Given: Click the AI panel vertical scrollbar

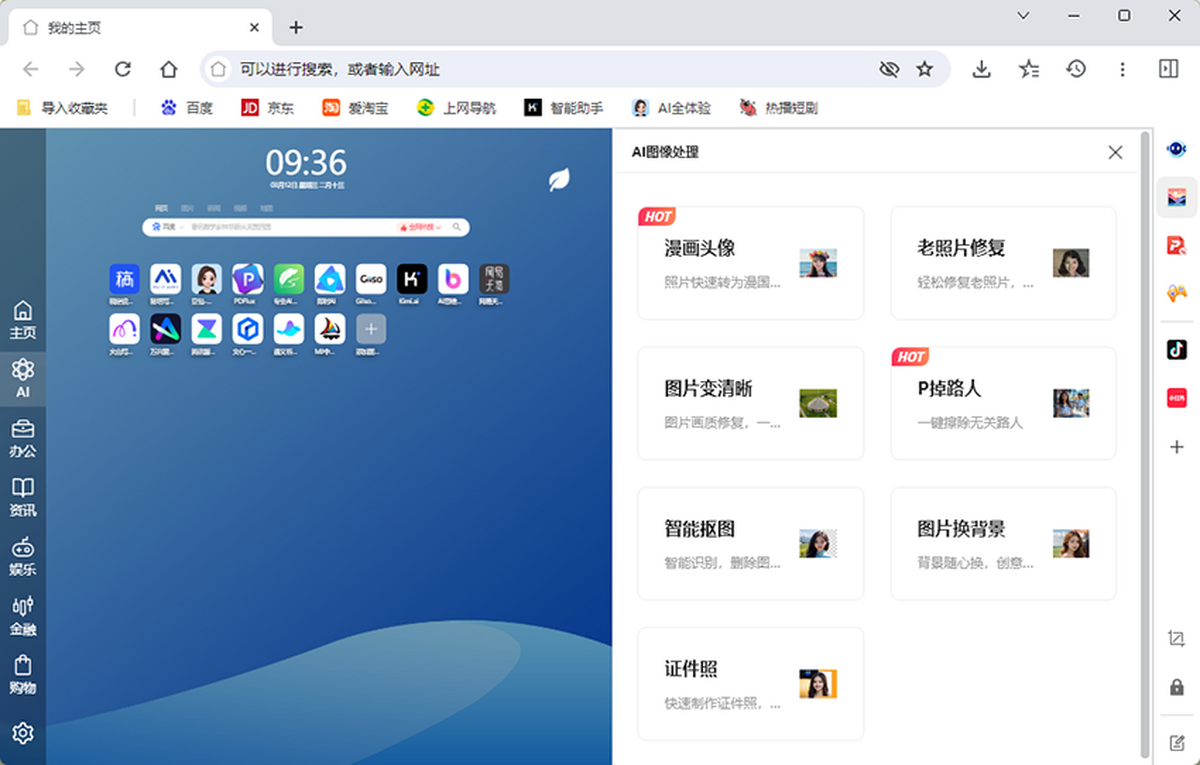Looking at the screenshot, I should click(1145, 440).
